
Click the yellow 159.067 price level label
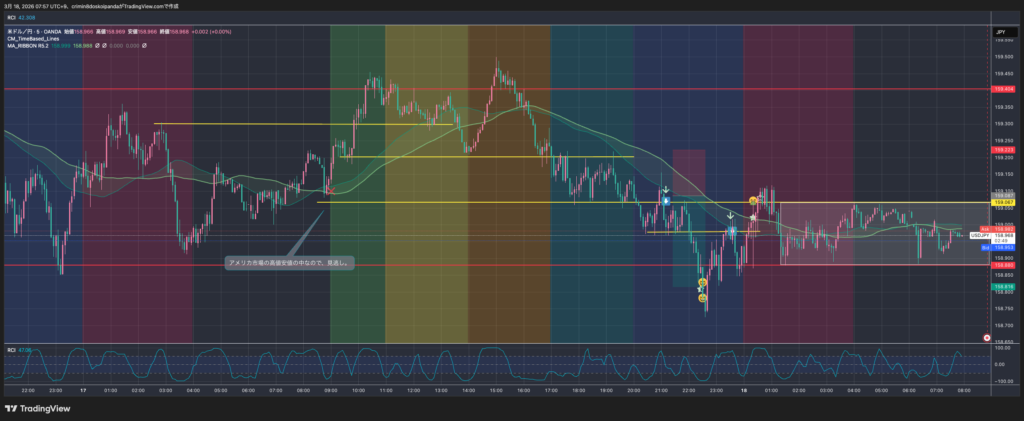point(1003,202)
